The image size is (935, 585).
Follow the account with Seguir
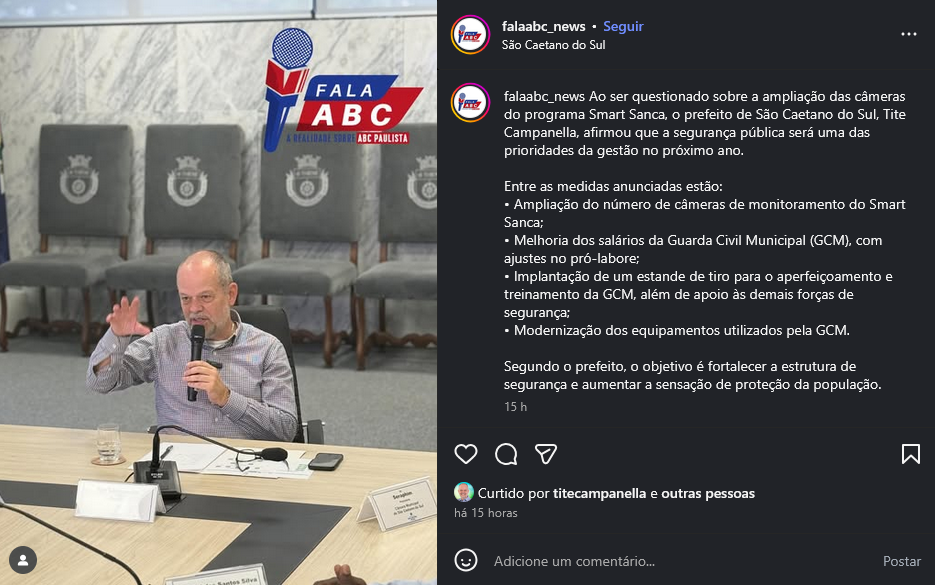pos(623,26)
